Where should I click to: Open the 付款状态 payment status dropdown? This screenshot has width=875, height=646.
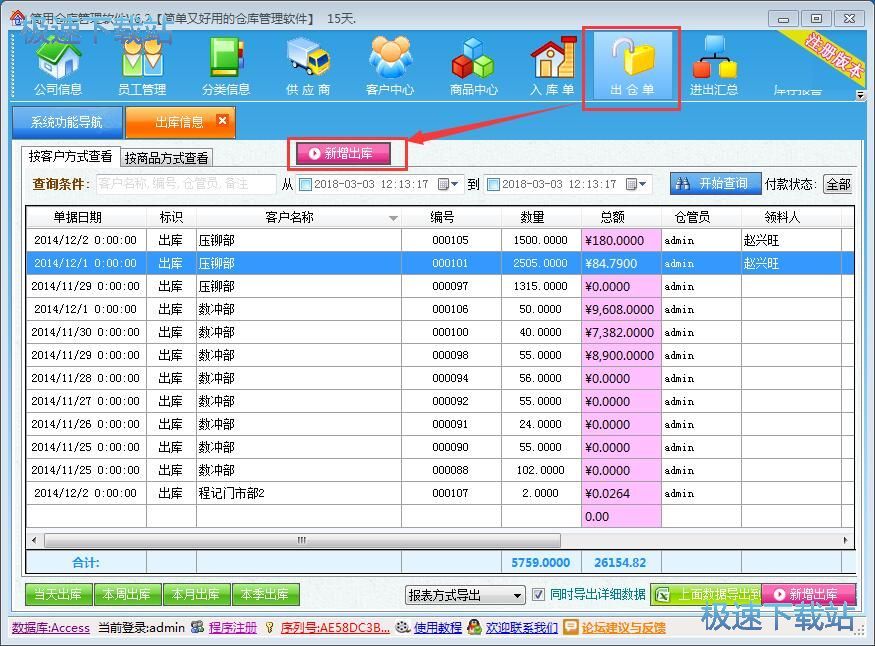(x=837, y=185)
